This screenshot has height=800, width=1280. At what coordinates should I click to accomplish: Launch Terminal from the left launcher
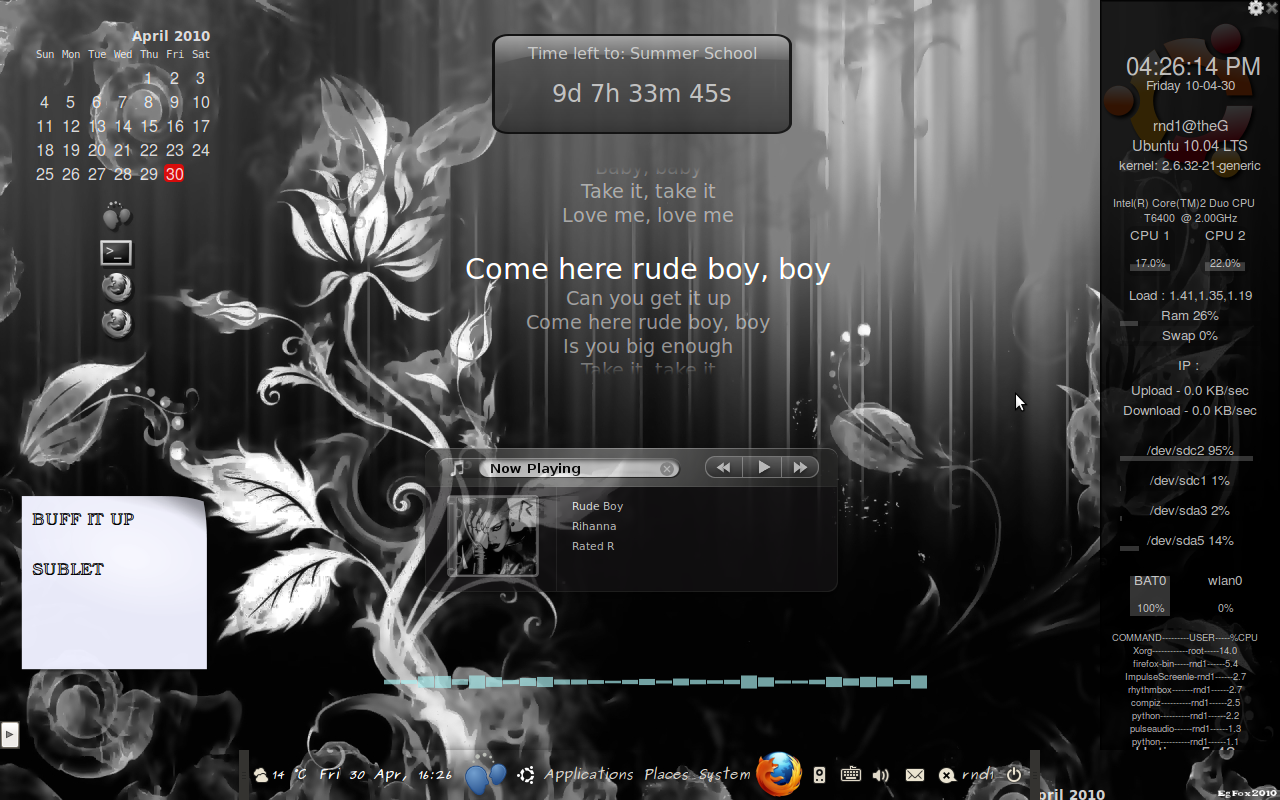(116, 252)
